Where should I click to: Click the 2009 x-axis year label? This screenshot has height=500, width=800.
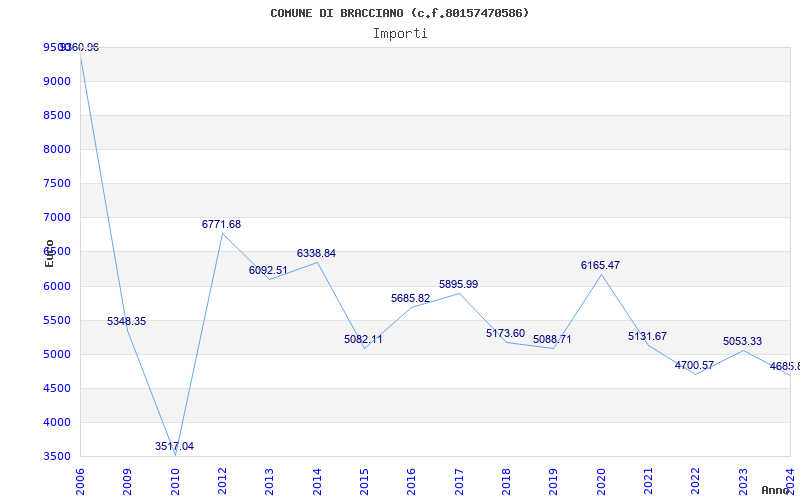point(128,482)
